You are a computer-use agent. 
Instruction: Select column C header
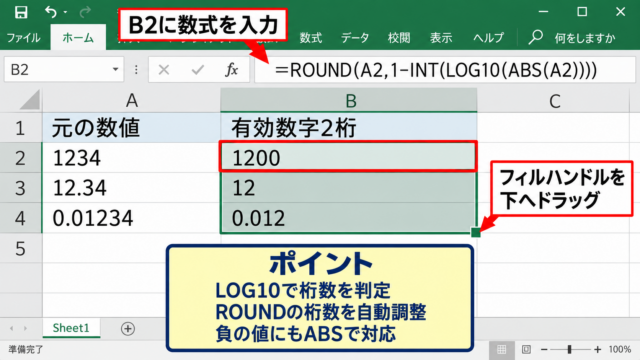coord(554,100)
